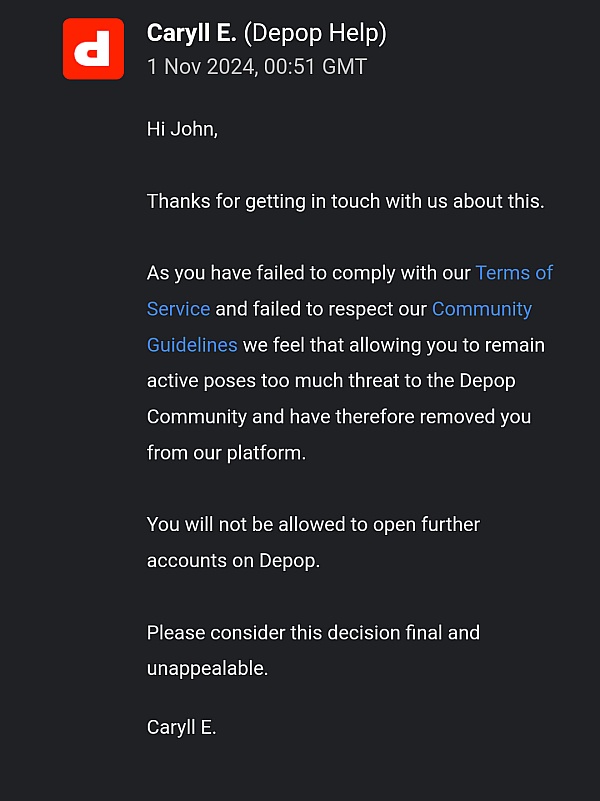Image resolution: width=600 pixels, height=801 pixels.
Task: Click the blue word "Guidelines" in the link
Action: (192, 345)
